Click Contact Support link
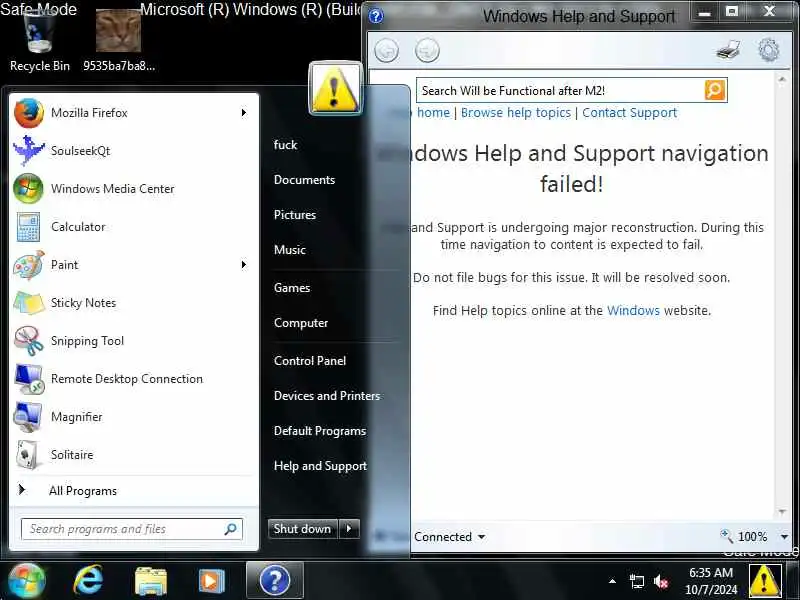The width and height of the screenshot is (800, 600). pos(630,113)
